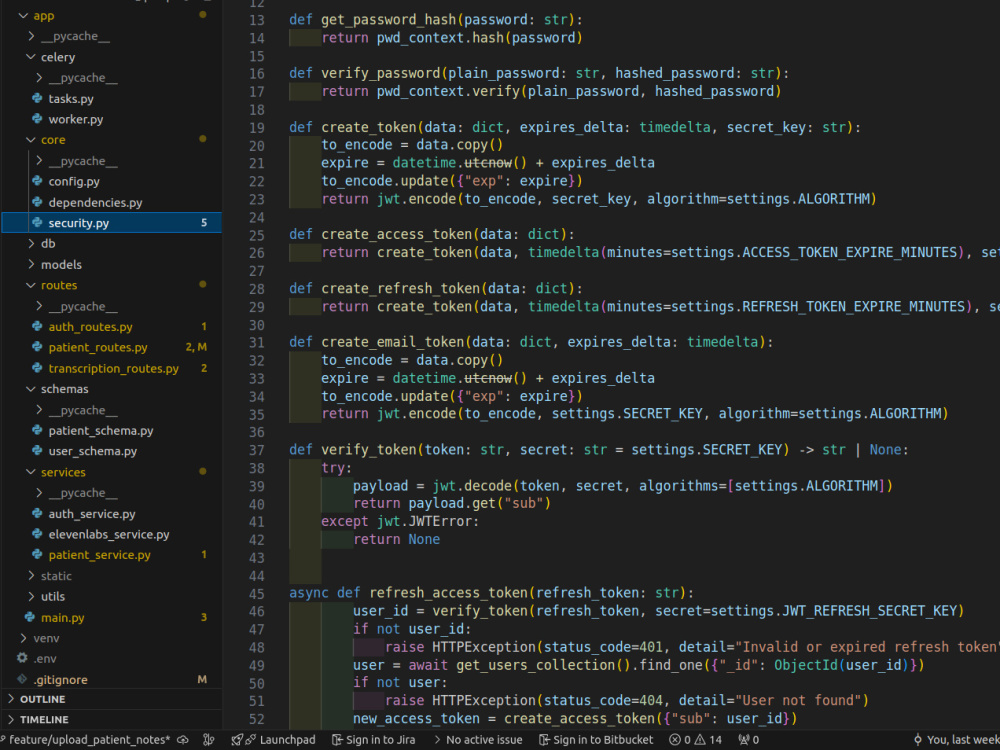Image resolution: width=1000 pixels, height=750 pixels.
Task: Click the Python icon beside transcription_routes.py
Action: (x=38, y=368)
